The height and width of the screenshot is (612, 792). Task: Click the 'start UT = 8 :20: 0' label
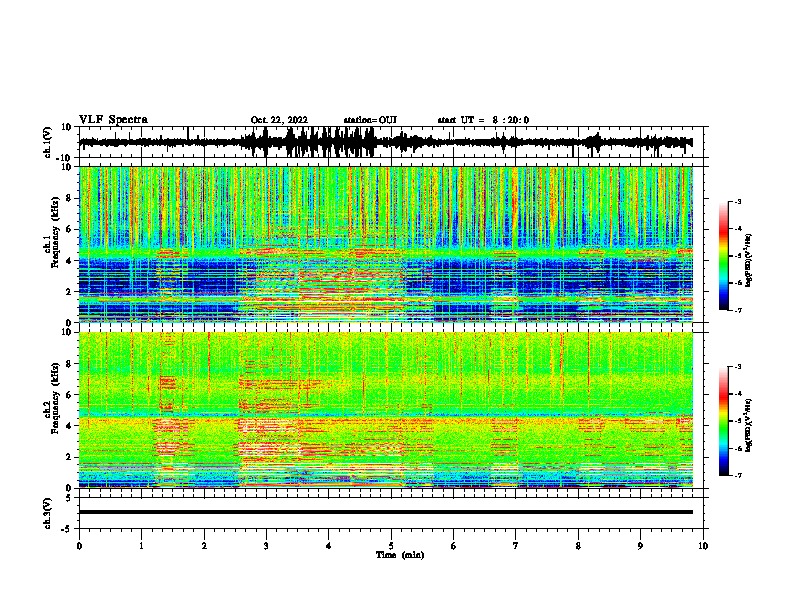coord(483,120)
